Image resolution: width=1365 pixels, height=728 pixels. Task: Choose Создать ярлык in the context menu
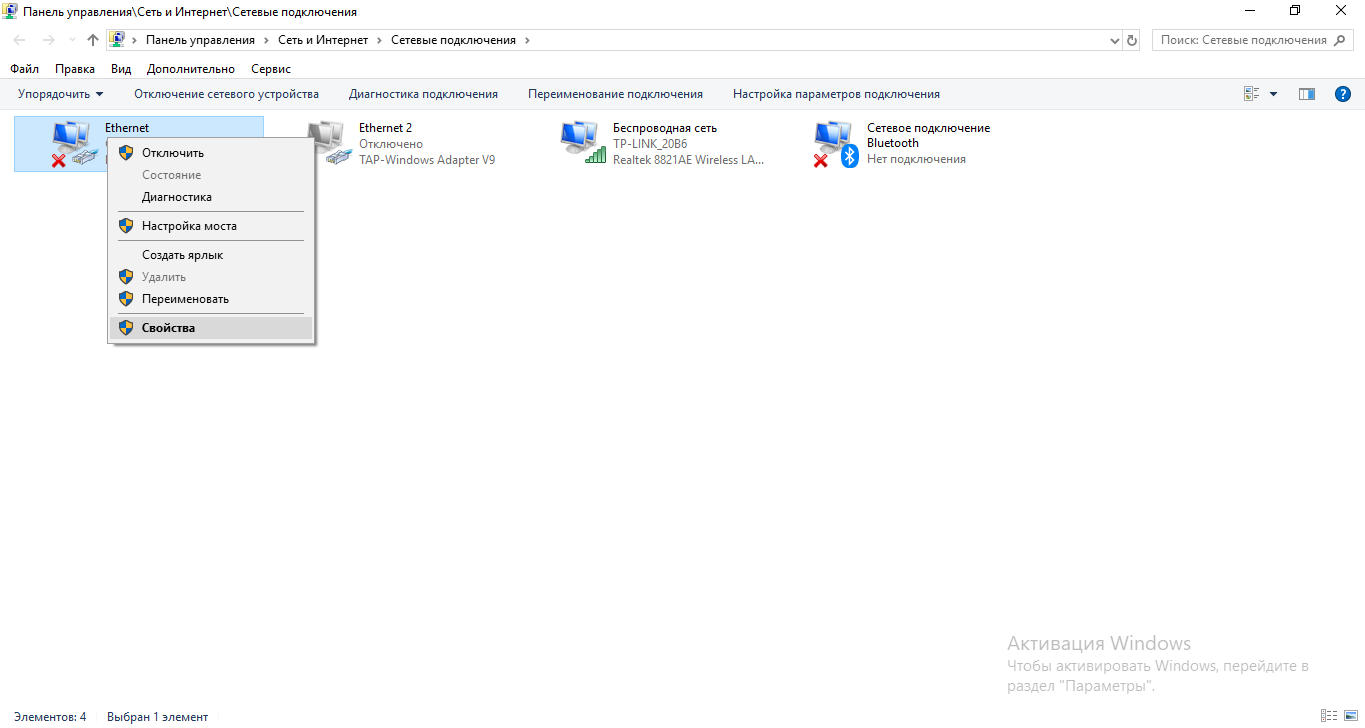[211, 255]
